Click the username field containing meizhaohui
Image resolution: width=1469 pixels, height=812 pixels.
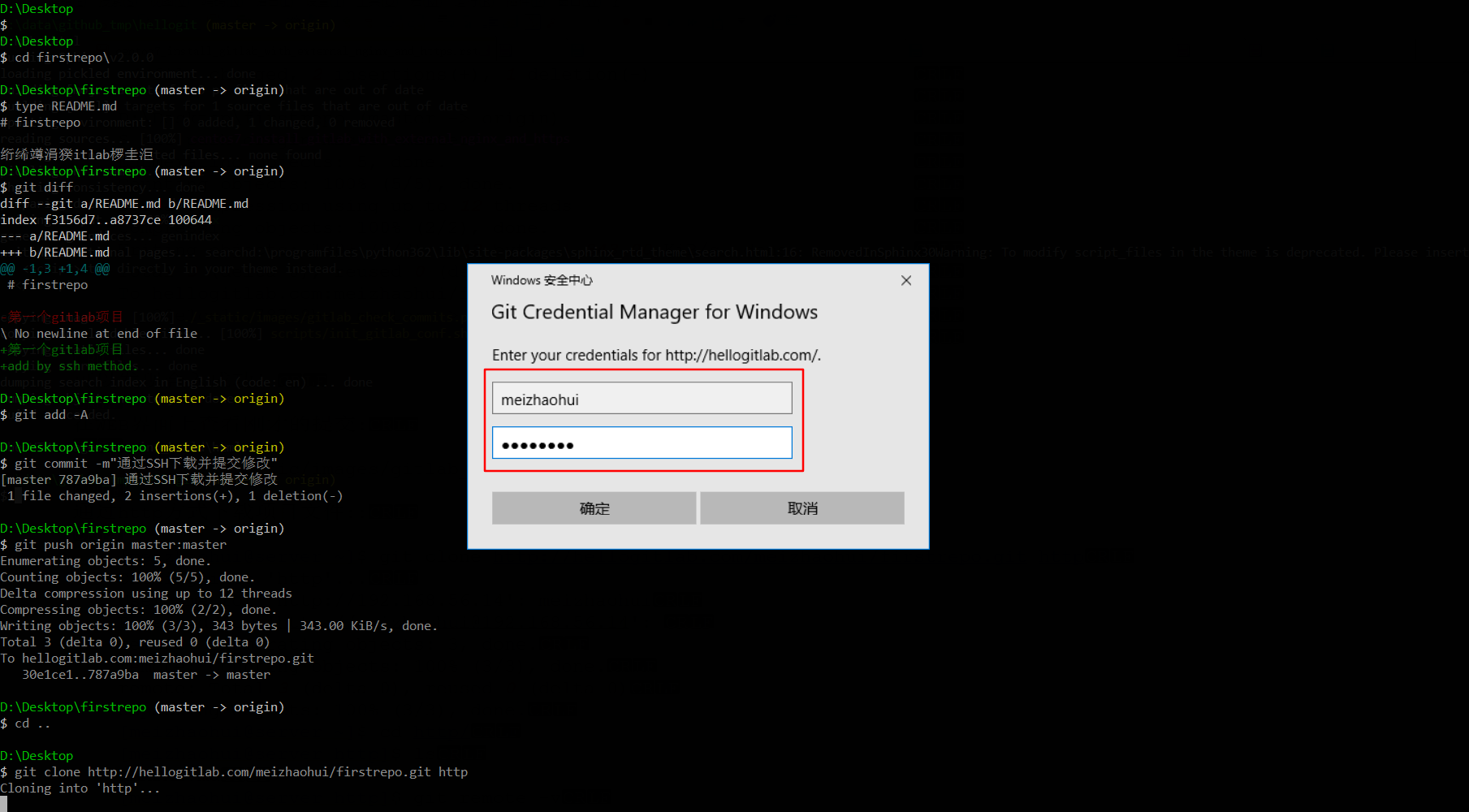click(642, 399)
